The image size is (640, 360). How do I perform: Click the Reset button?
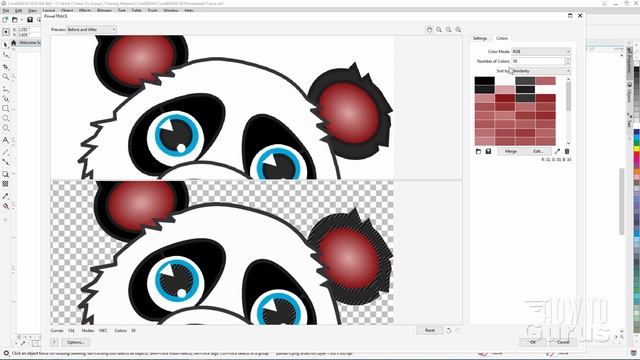click(429, 330)
